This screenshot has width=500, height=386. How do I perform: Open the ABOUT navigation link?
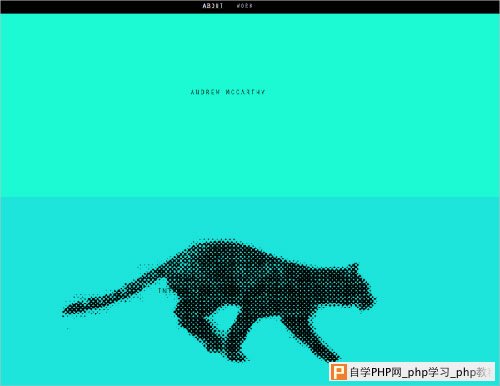tap(212, 6)
